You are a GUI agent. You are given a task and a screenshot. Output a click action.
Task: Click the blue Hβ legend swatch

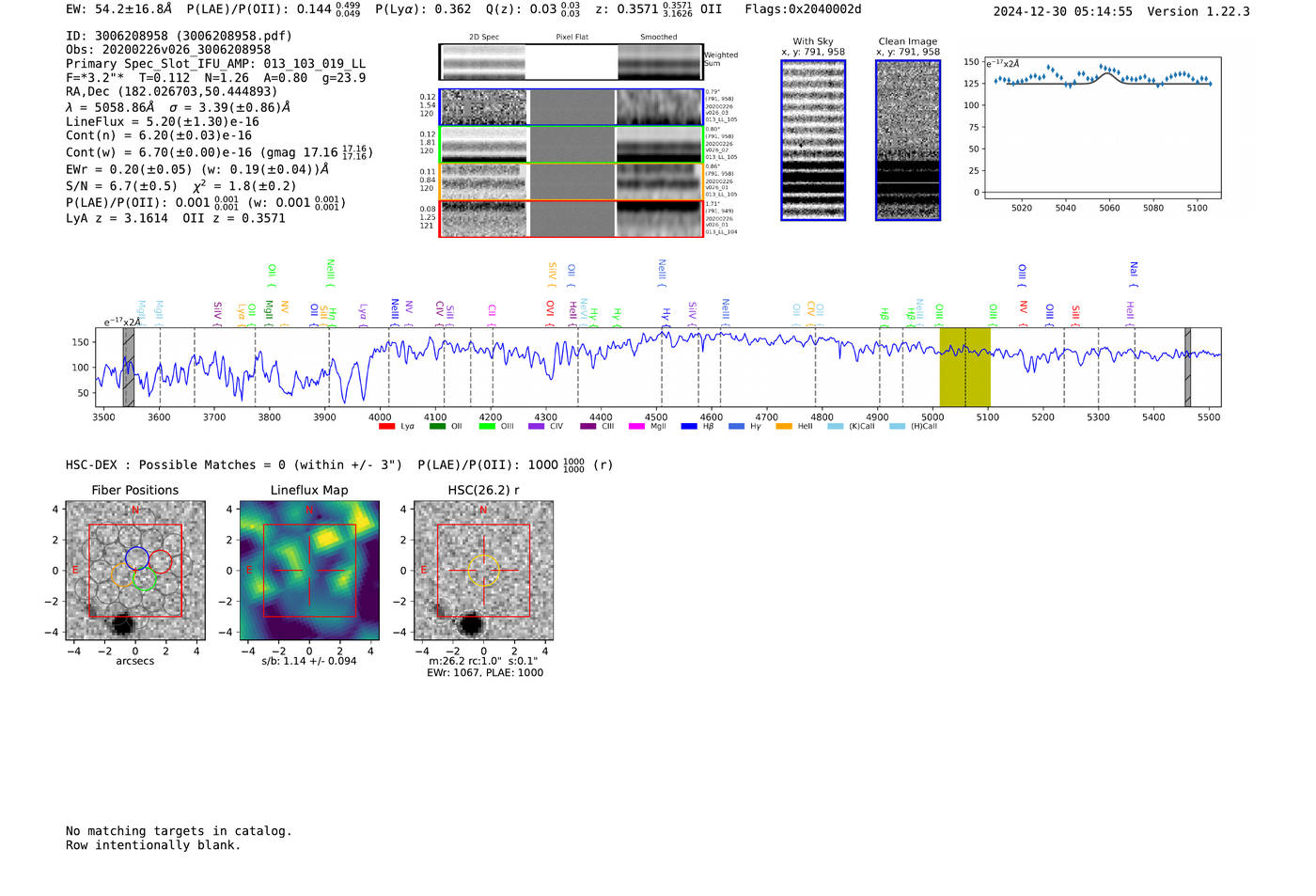(689, 427)
